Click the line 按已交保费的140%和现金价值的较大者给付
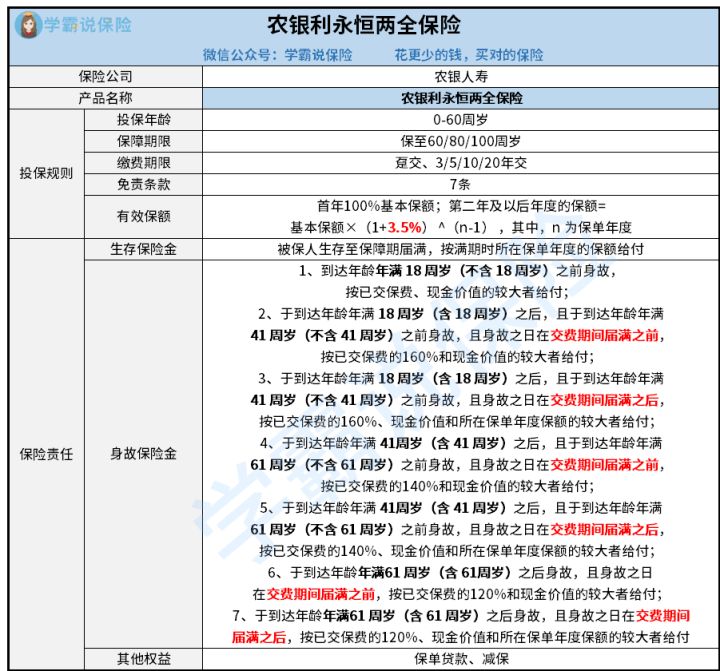720x671 pixels. coord(458,486)
